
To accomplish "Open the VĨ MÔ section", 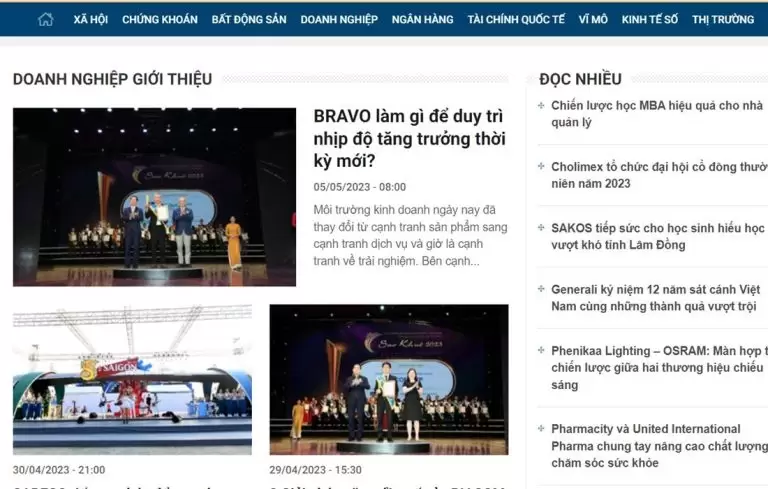I will [593, 20].
